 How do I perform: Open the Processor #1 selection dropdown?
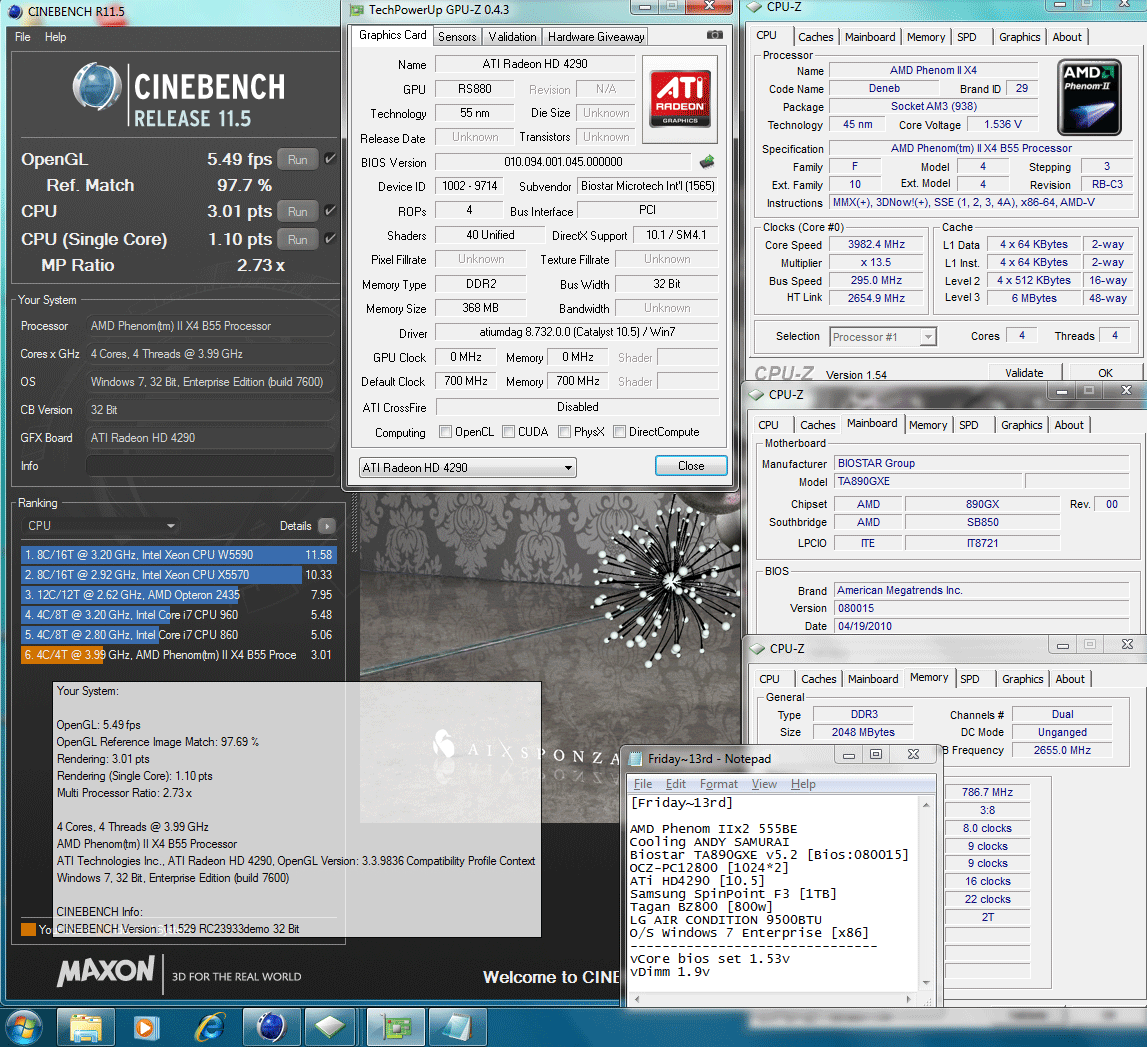(883, 337)
